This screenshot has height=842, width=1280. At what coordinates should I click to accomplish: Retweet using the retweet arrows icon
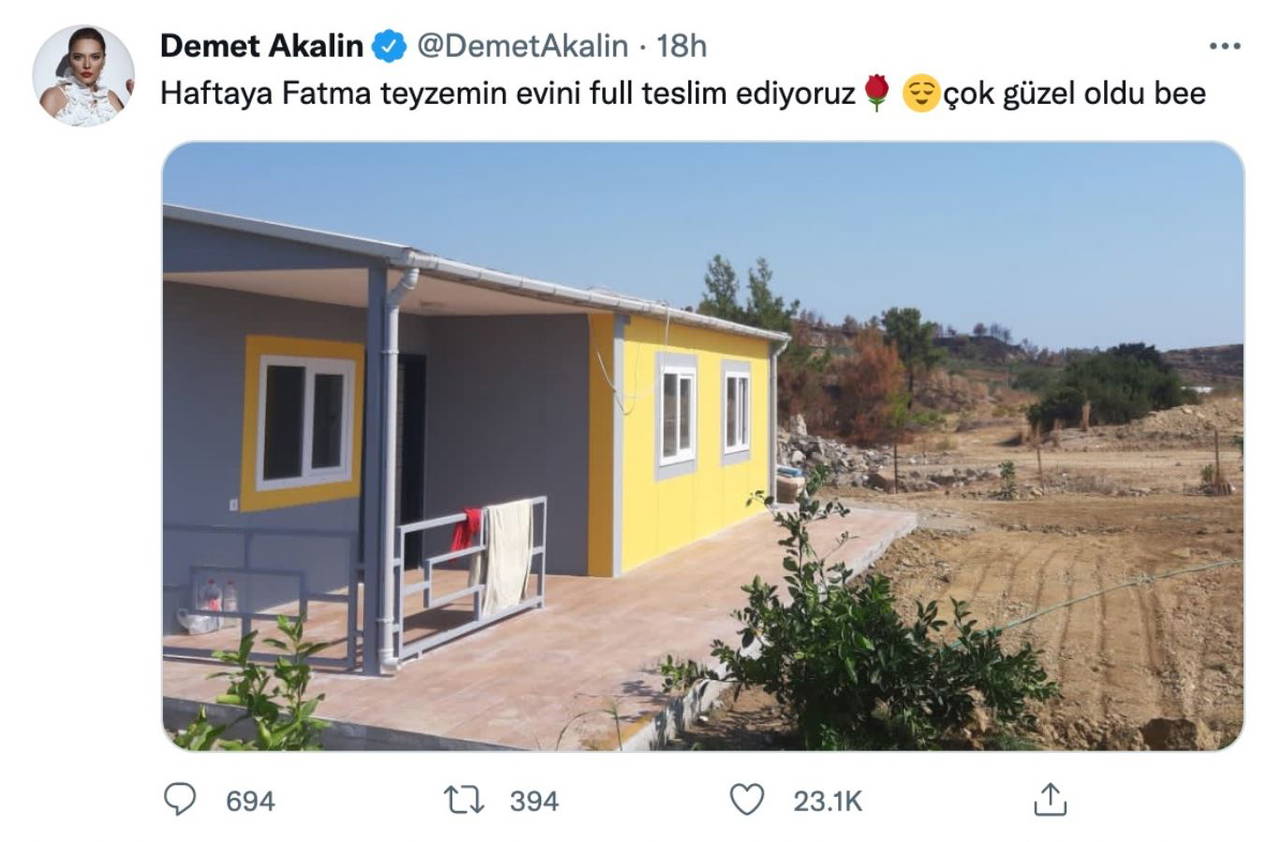point(463,800)
